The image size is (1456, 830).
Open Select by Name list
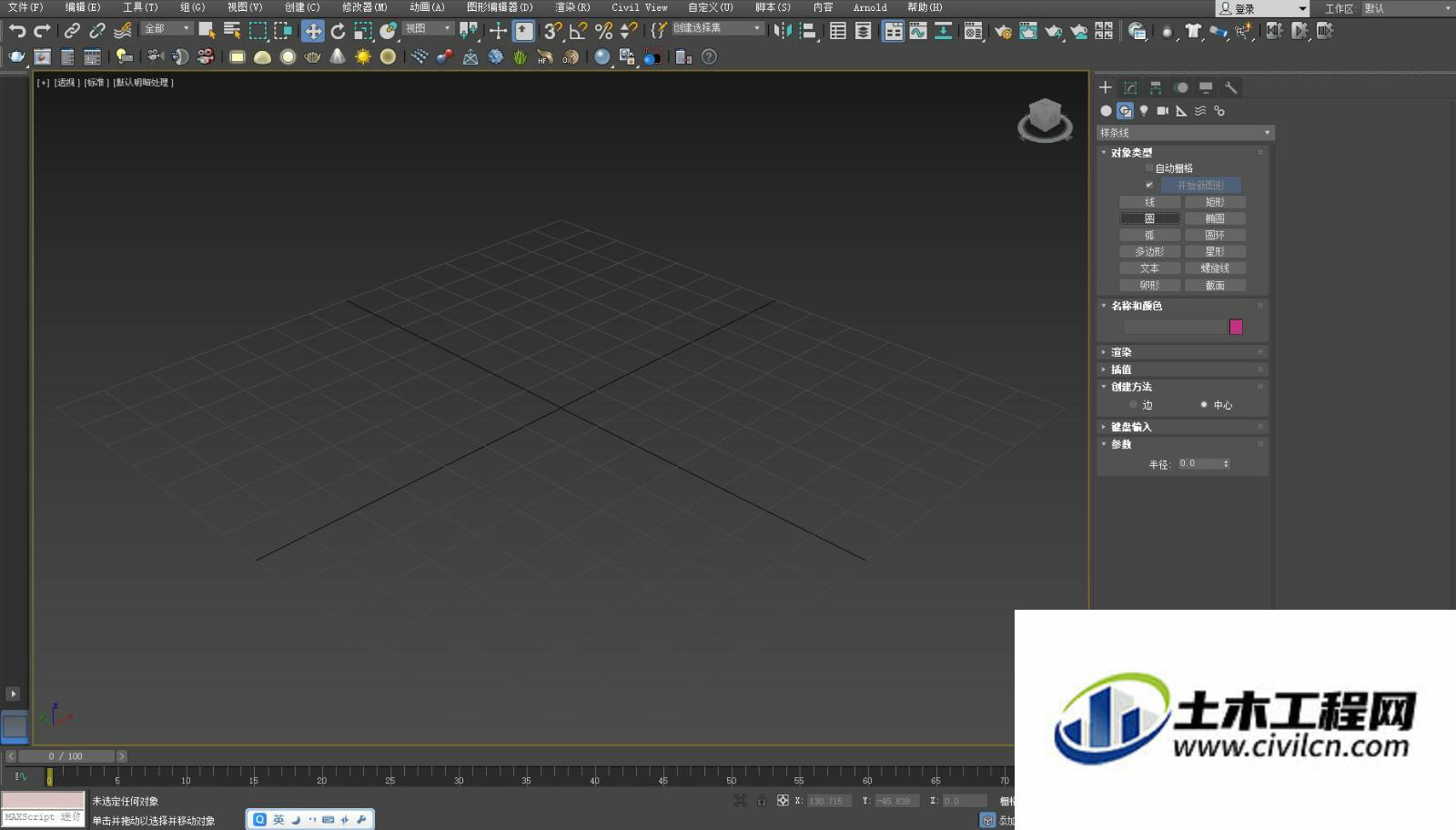click(232, 31)
